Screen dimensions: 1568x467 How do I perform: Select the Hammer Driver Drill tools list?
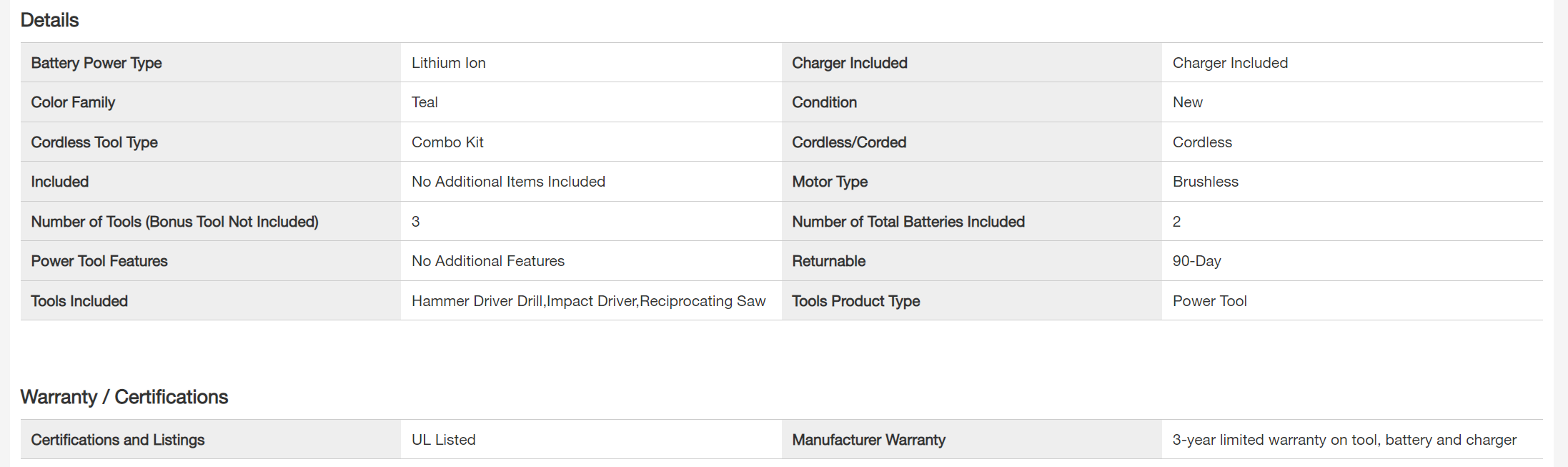click(x=588, y=301)
